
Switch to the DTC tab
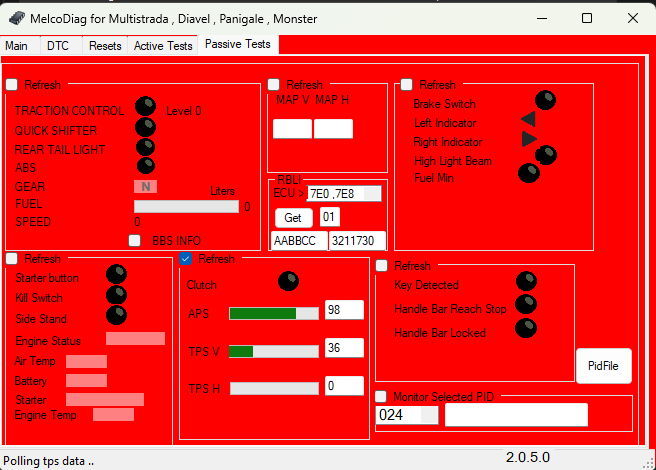[x=58, y=45]
